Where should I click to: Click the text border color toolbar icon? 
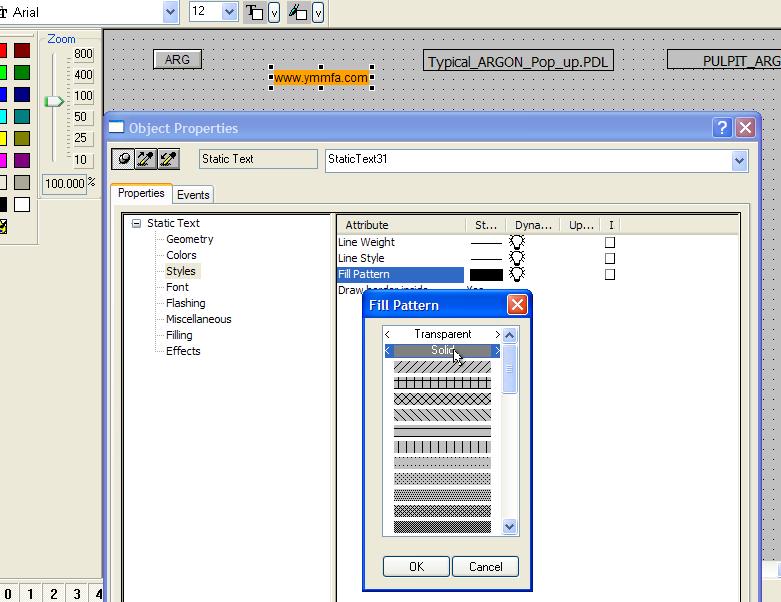[255, 12]
